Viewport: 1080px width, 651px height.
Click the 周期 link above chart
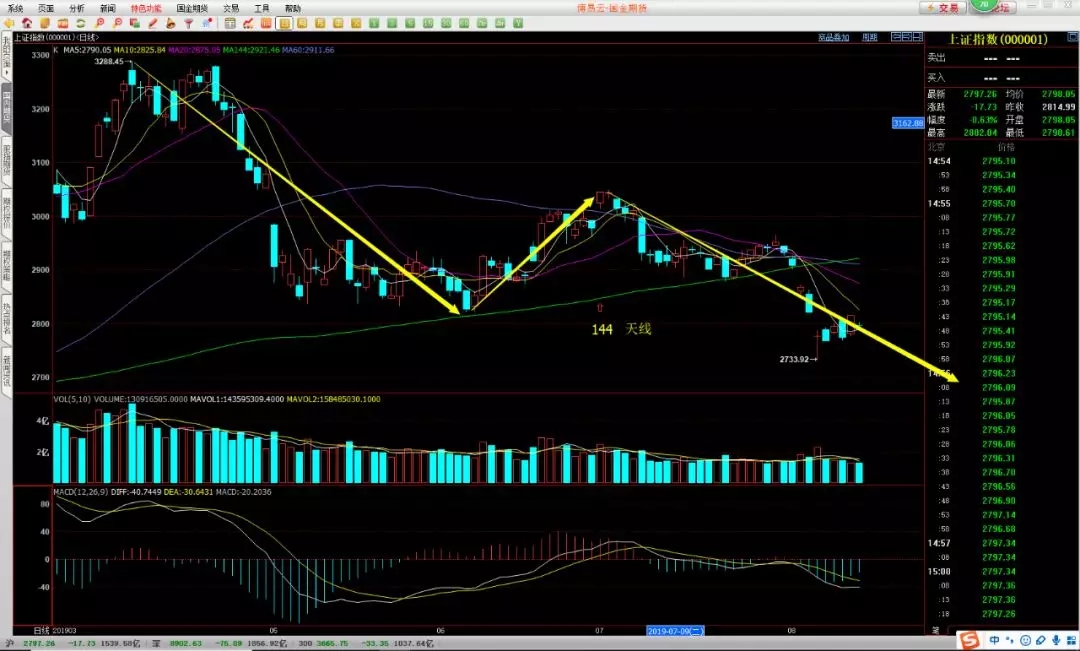point(870,37)
